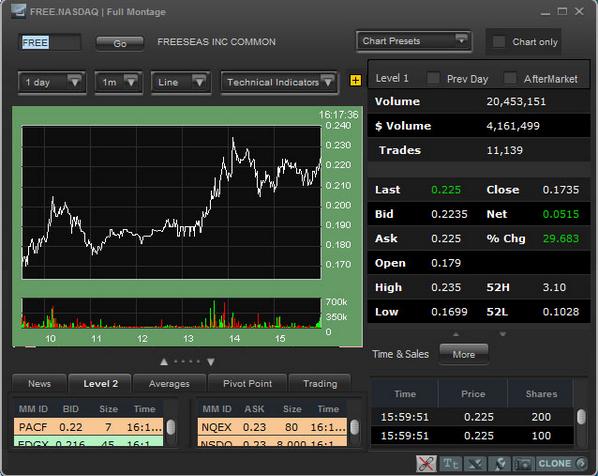
Task: Click the Volume value 20,453,151
Action: (x=516, y=101)
